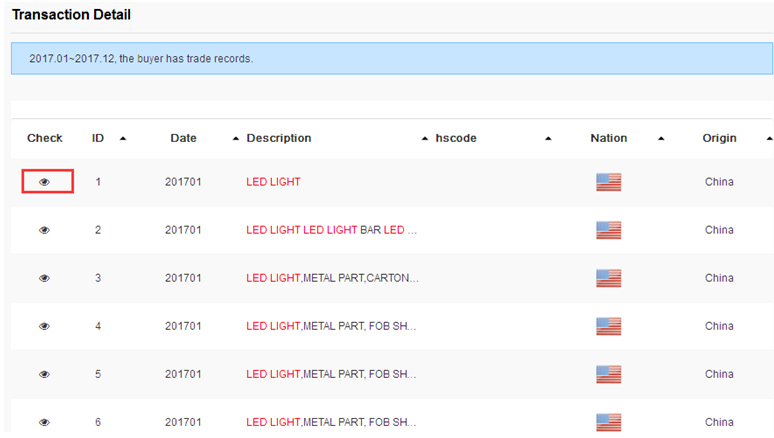The height and width of the screenshot is (438, 774).
Task: Click the US flag in row 1
Action: pos(608,182)
